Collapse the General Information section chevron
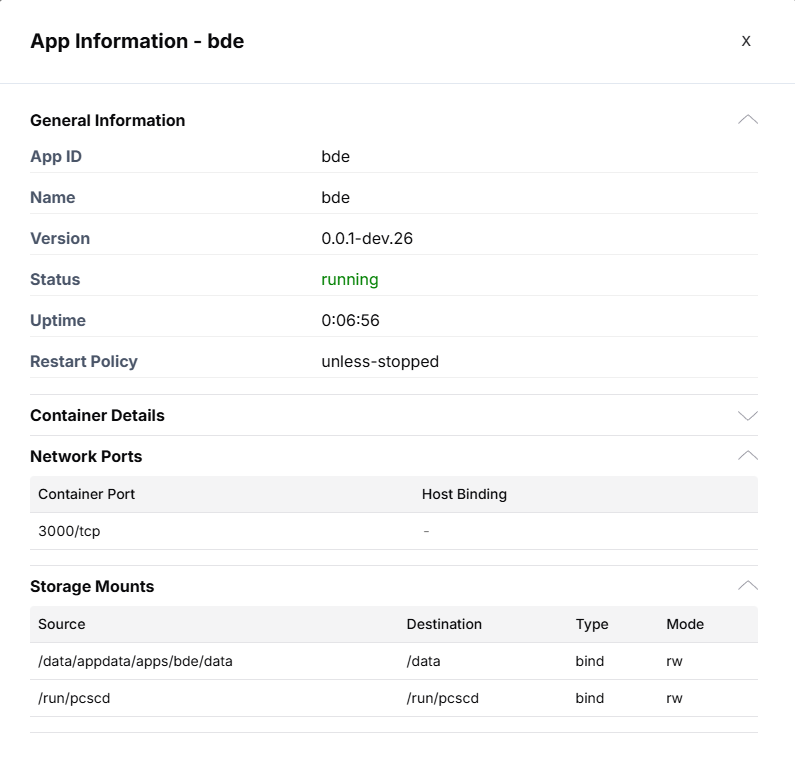 point(747,120)
